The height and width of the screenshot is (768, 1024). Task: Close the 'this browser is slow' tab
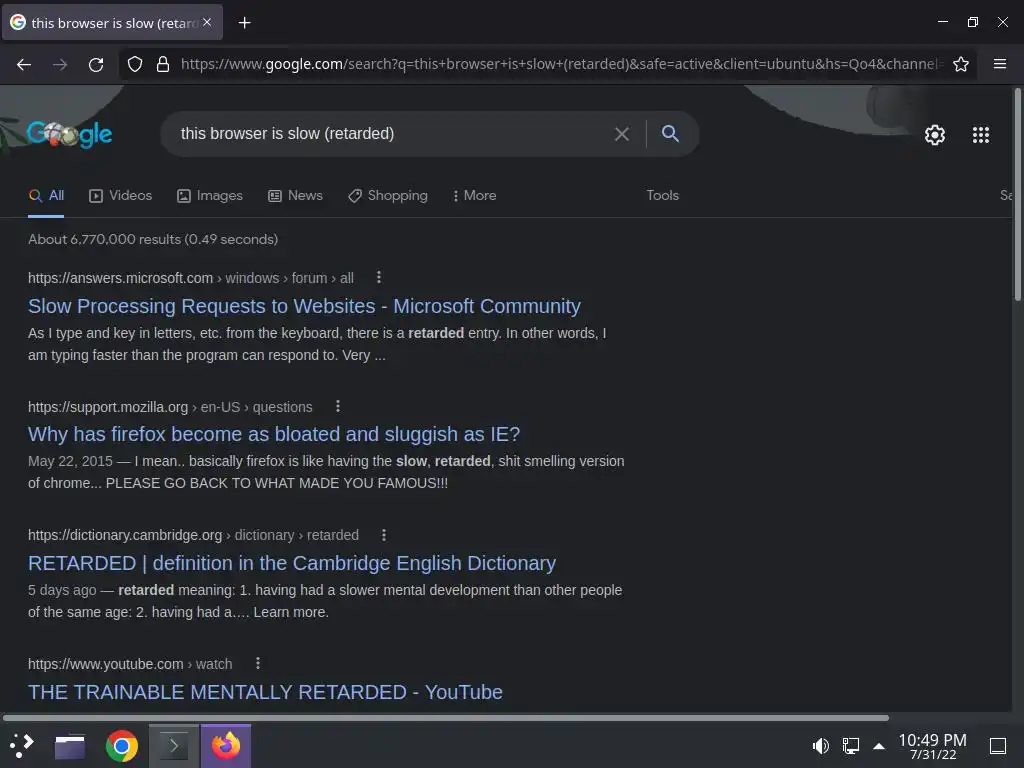pos(207,22)
